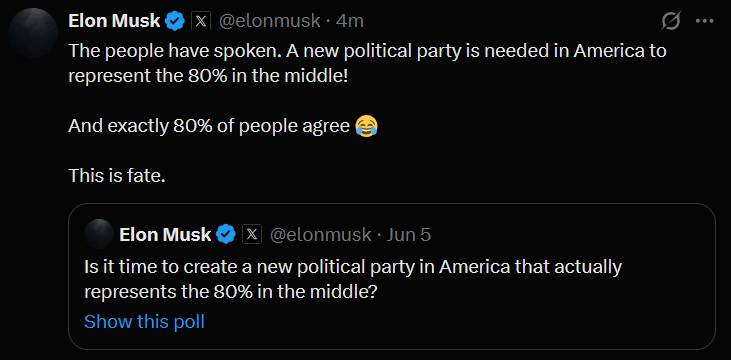Click the X affiliate badge in the quoted post
Screen dimensions: 731x360
point(252,235)
